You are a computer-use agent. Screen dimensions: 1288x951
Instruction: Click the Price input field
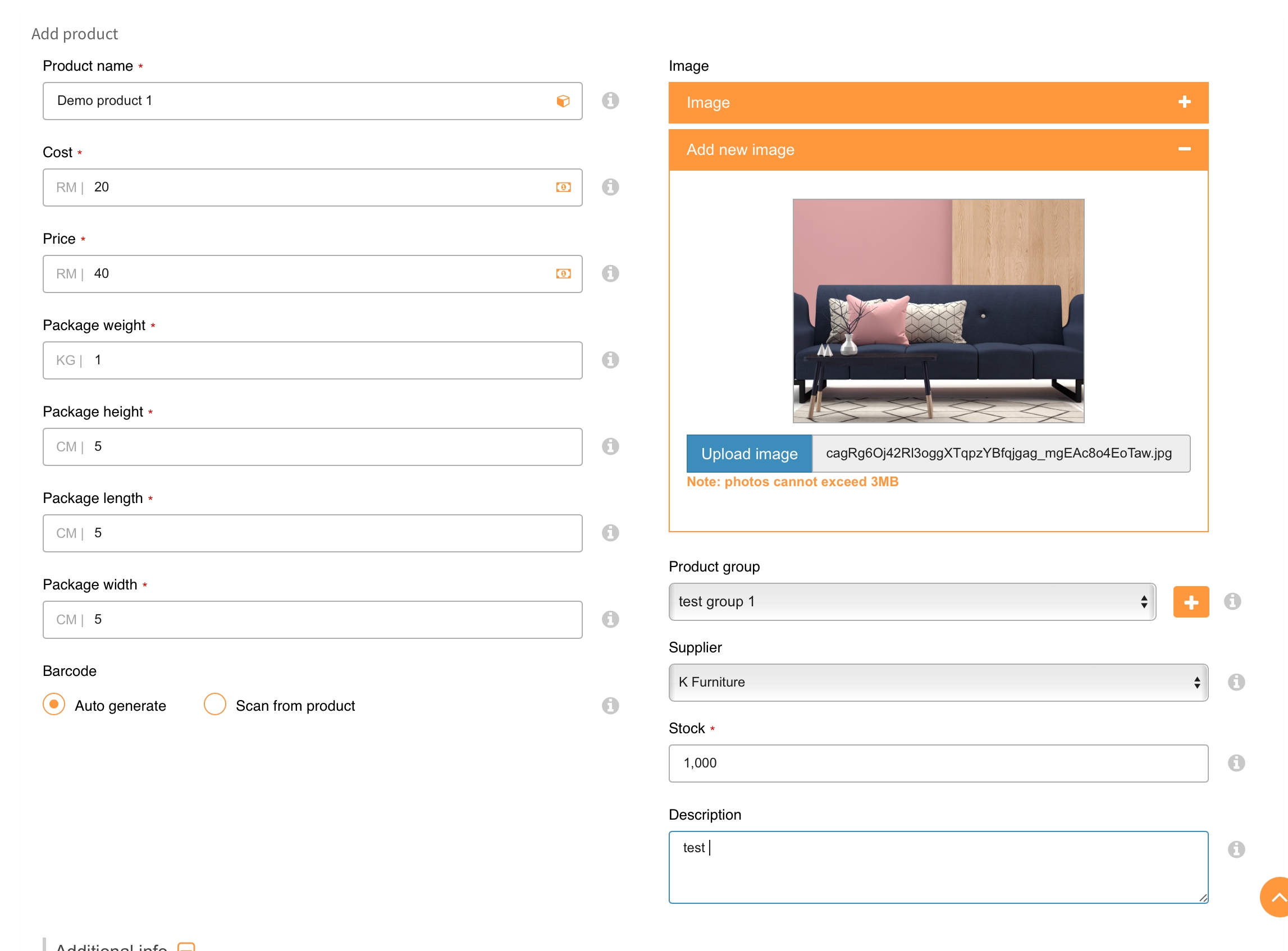(311, 273)
